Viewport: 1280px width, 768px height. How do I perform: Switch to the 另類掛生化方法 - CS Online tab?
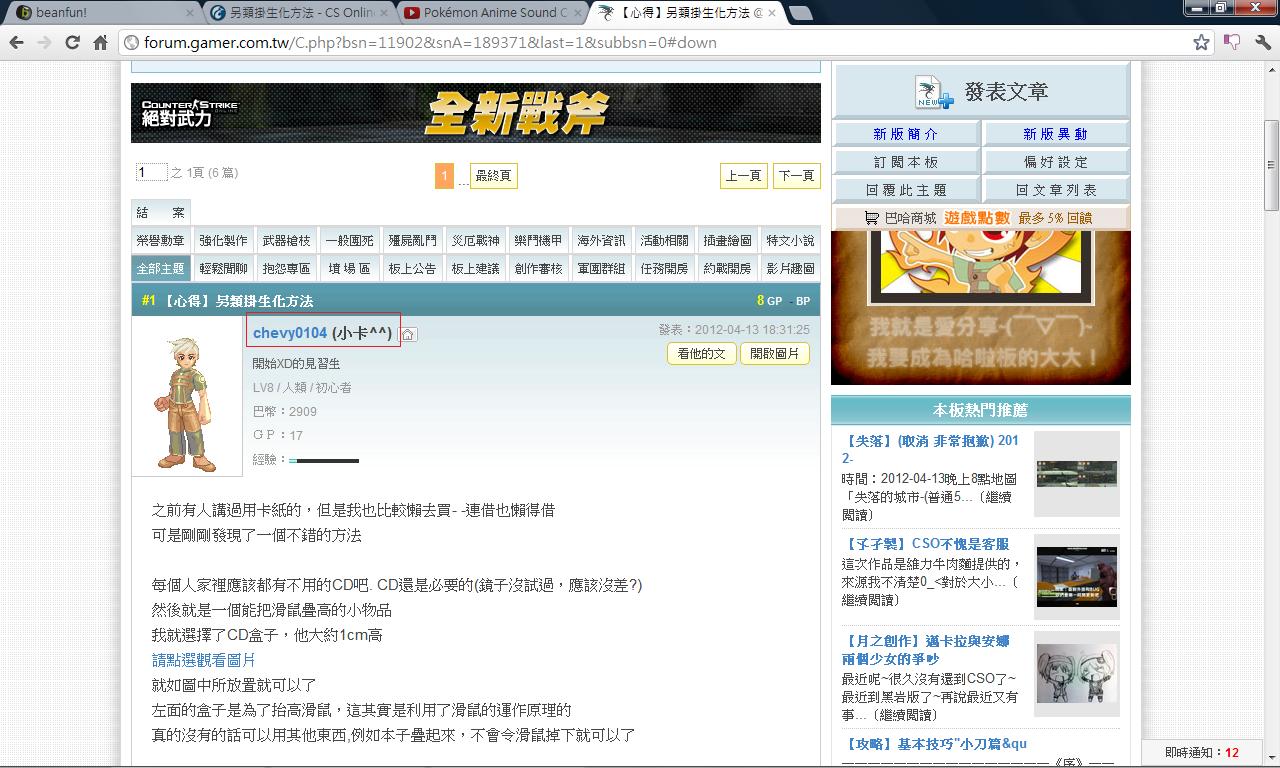pos(300,13)
